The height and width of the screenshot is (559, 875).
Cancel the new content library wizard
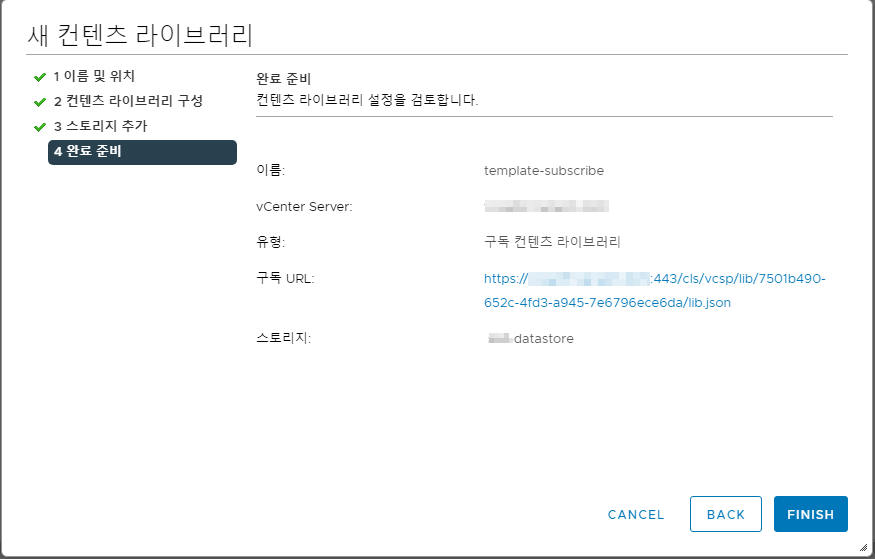click(636, 514)
